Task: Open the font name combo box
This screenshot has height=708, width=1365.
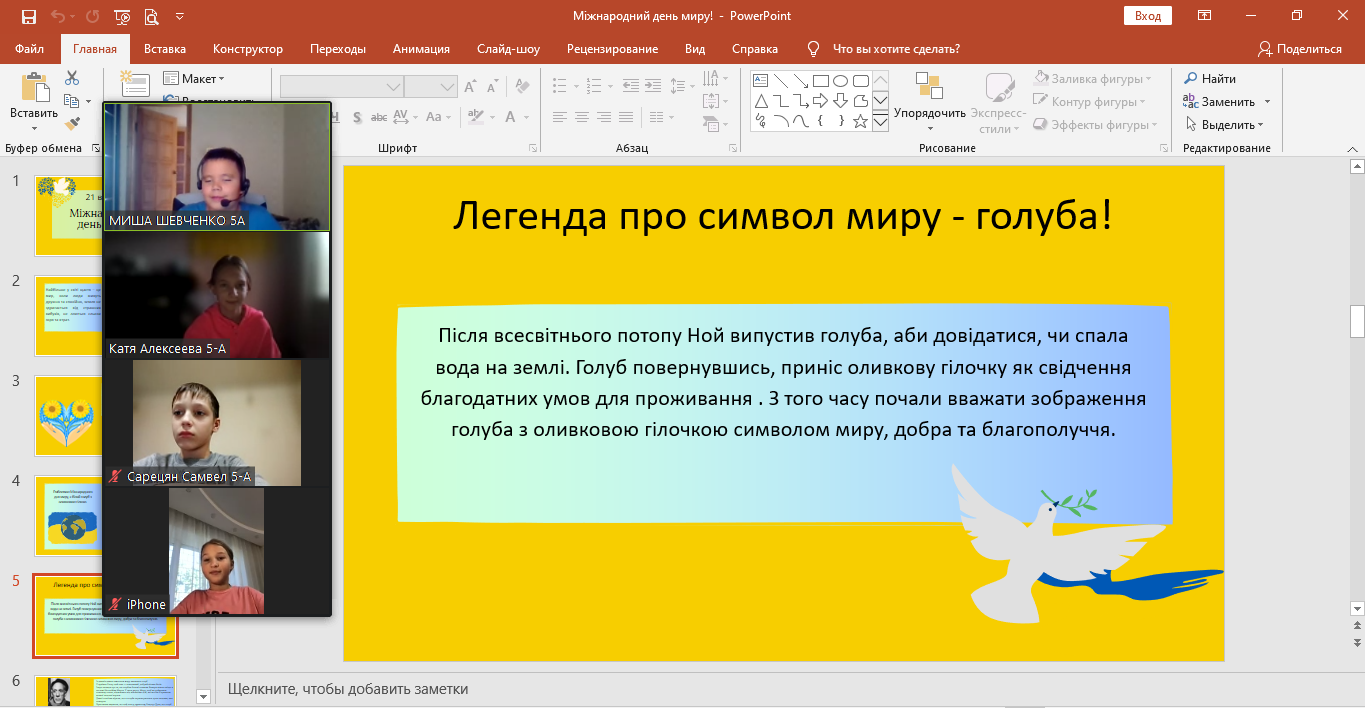Action: click(x=342, y=87)
